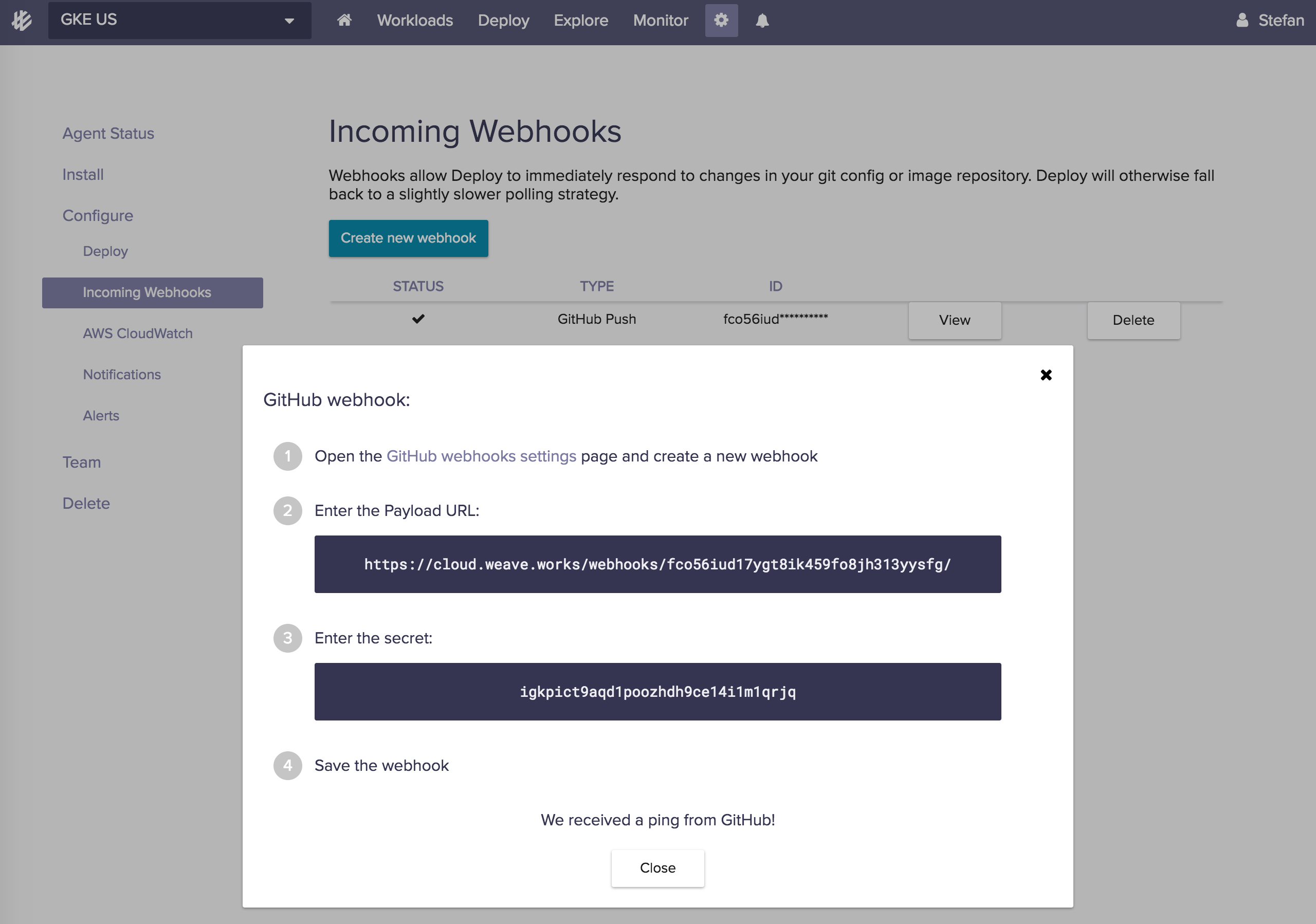View the GitHub Push webhook
The image size is (1316, 924).
(x=954, y=320)
